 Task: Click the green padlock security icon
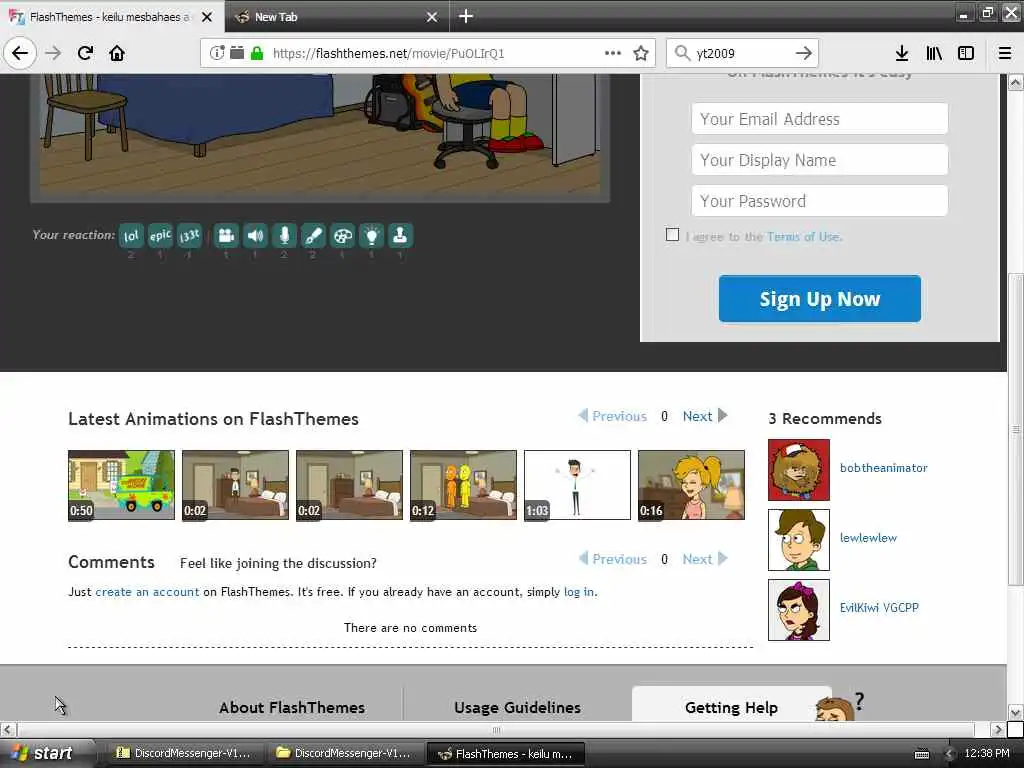pos(257,53)
